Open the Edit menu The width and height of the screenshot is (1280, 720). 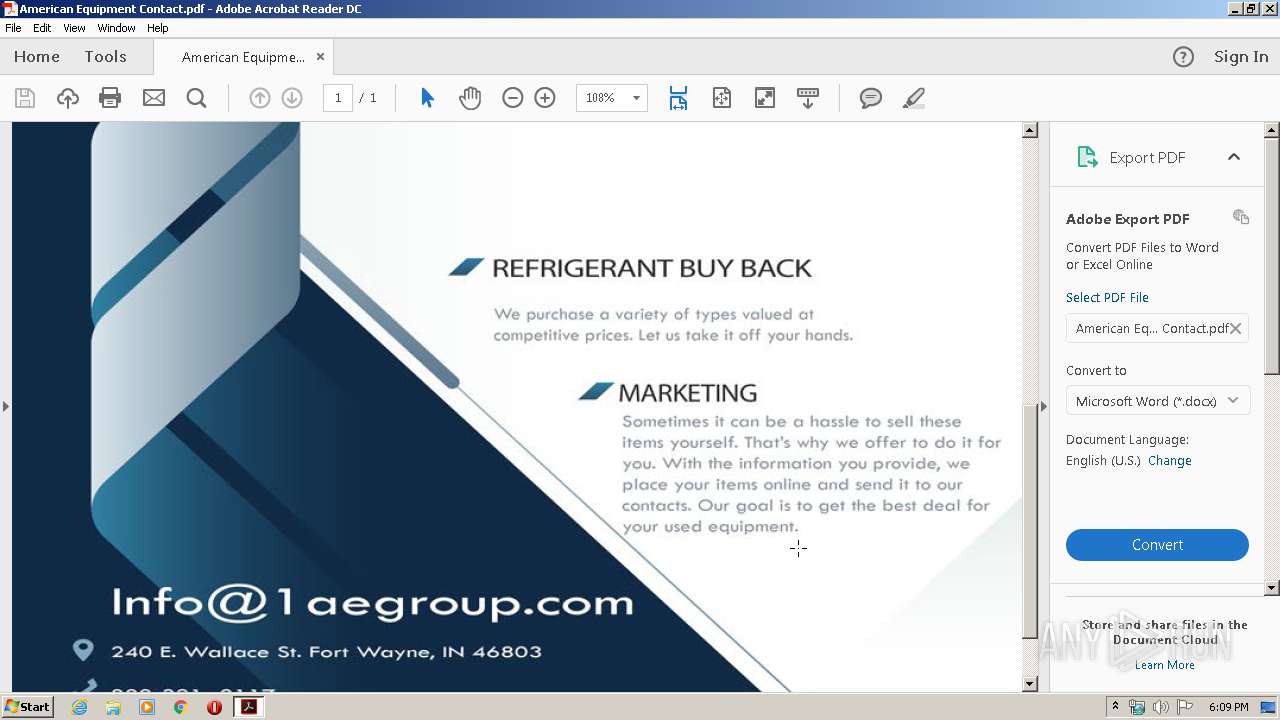tap(42, 28)
